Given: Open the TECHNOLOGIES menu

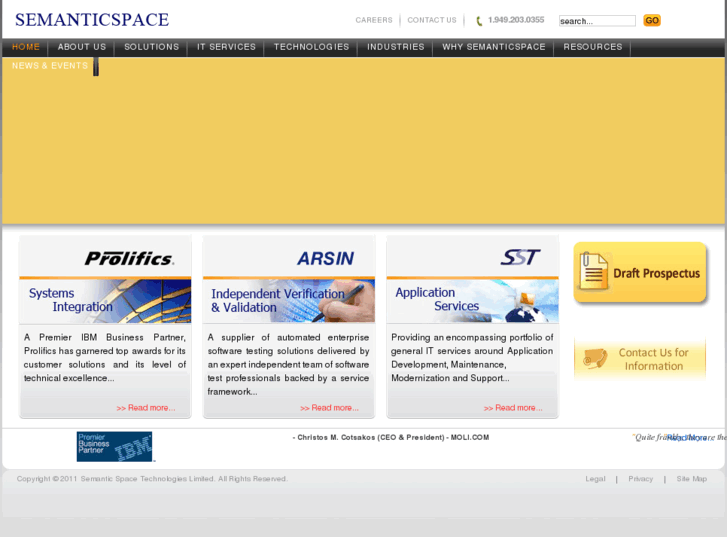Looking at the screenshot, I should point(311,47).
